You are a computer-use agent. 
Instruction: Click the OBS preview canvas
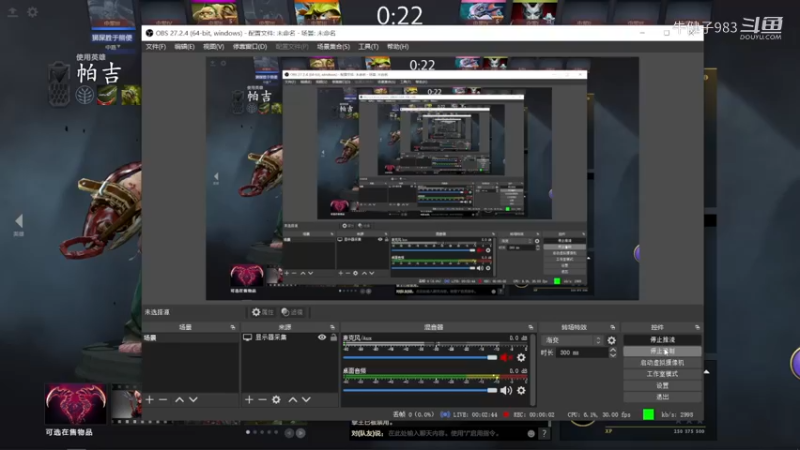(422, 178)
